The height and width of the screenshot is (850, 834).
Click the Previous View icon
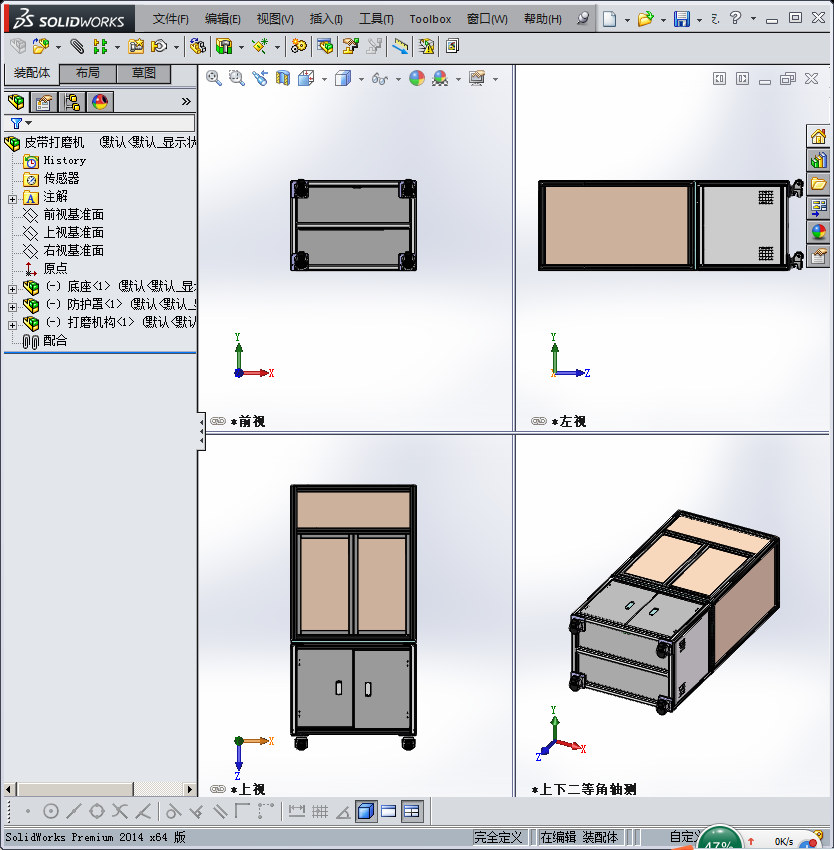(x=260, y=78)
